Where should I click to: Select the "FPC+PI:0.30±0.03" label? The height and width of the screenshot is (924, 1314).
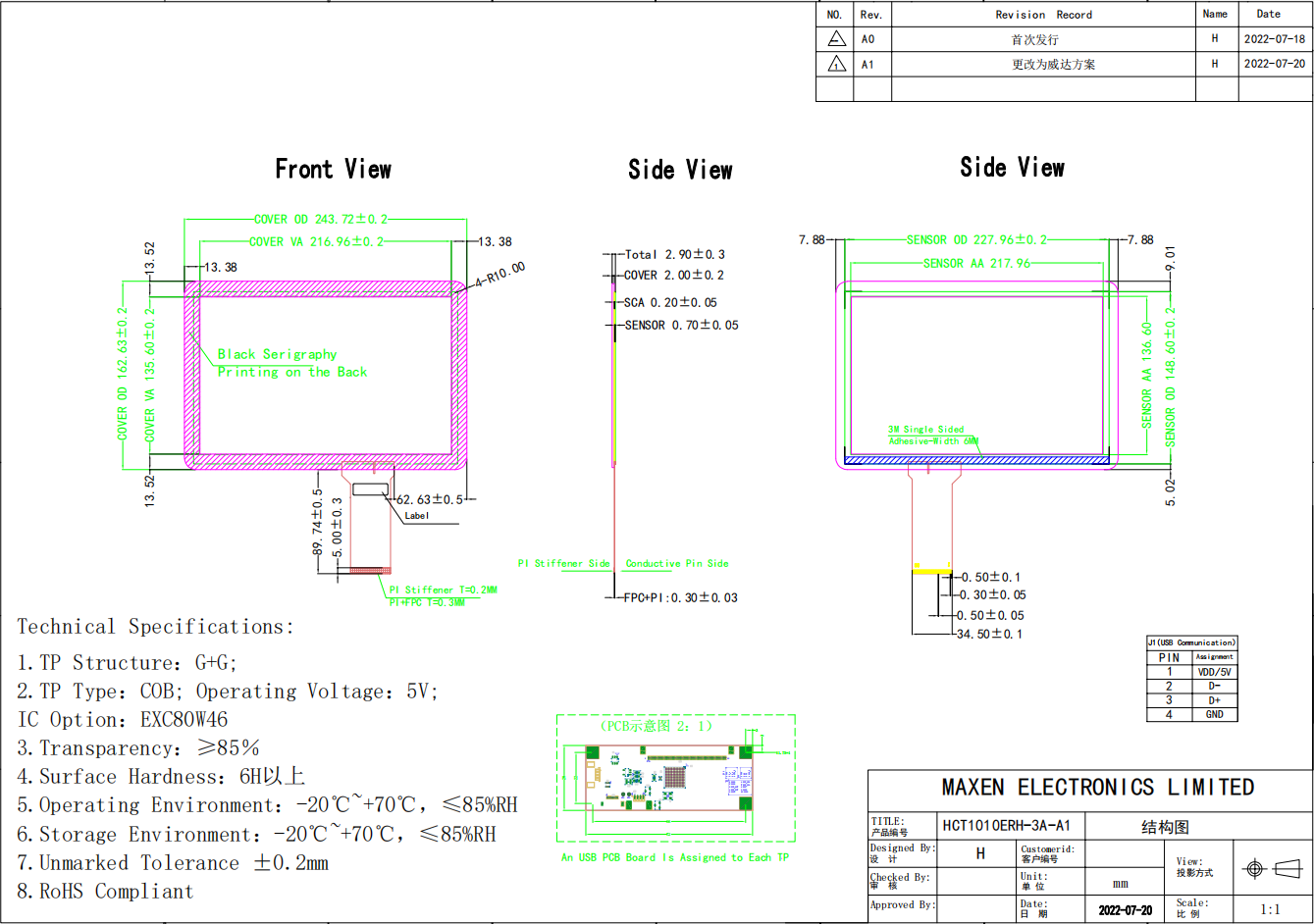681,597
